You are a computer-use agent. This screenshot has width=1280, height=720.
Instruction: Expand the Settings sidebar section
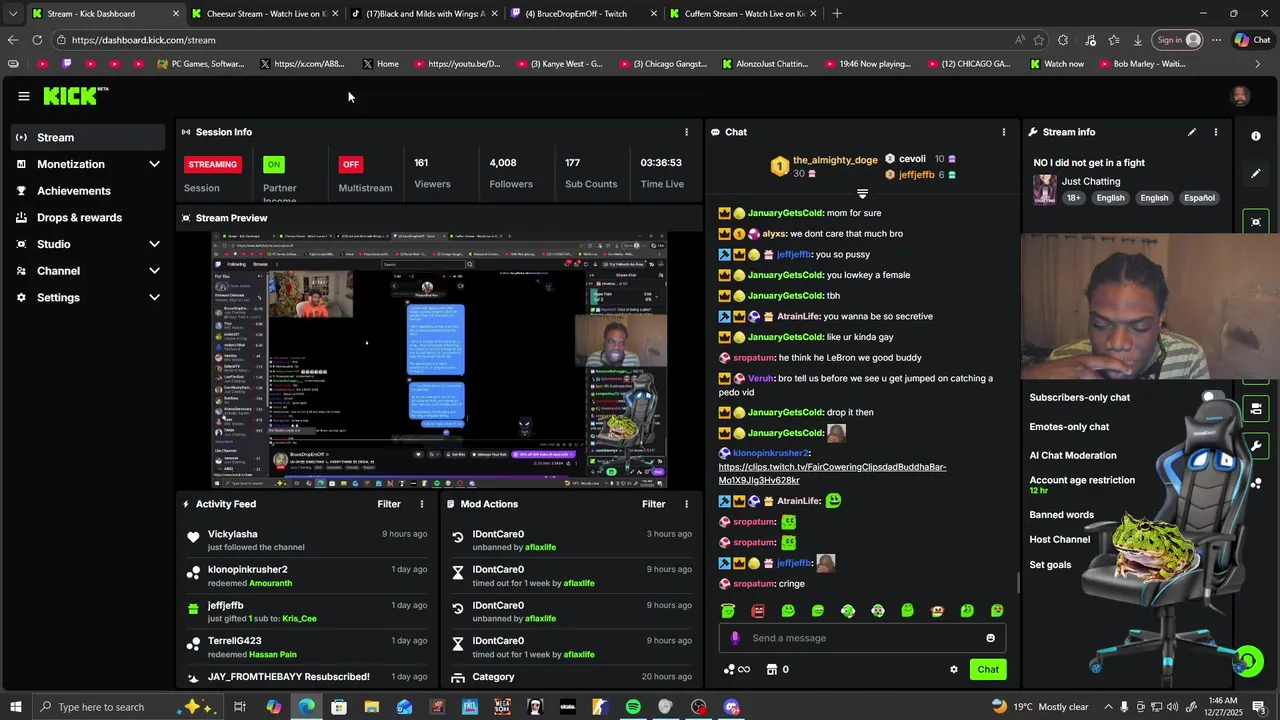click(154, 297)
